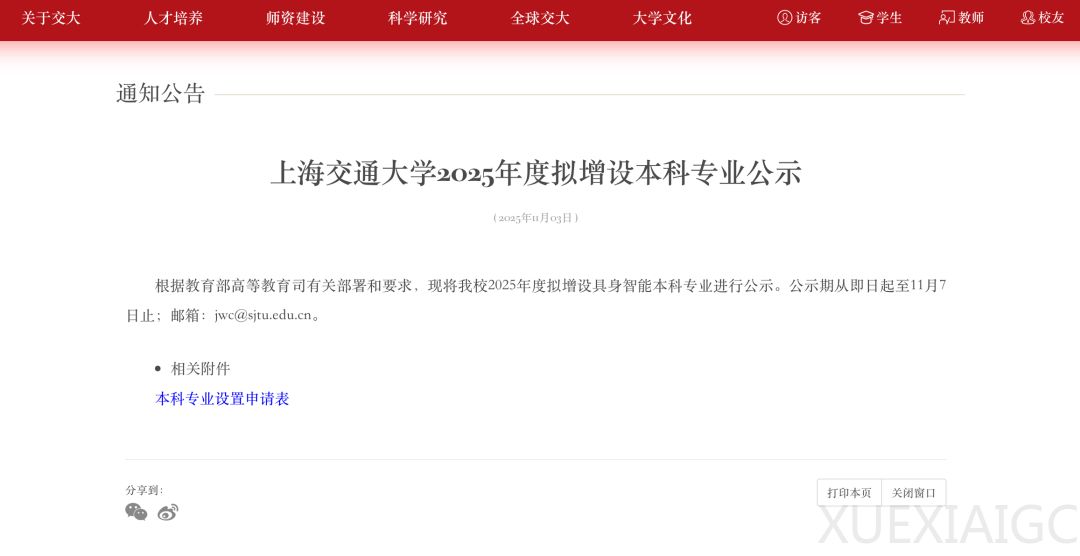This screenshot has width=1080, height=556.
Task: Click the alumni (校友) icon
Action: 1028,18
